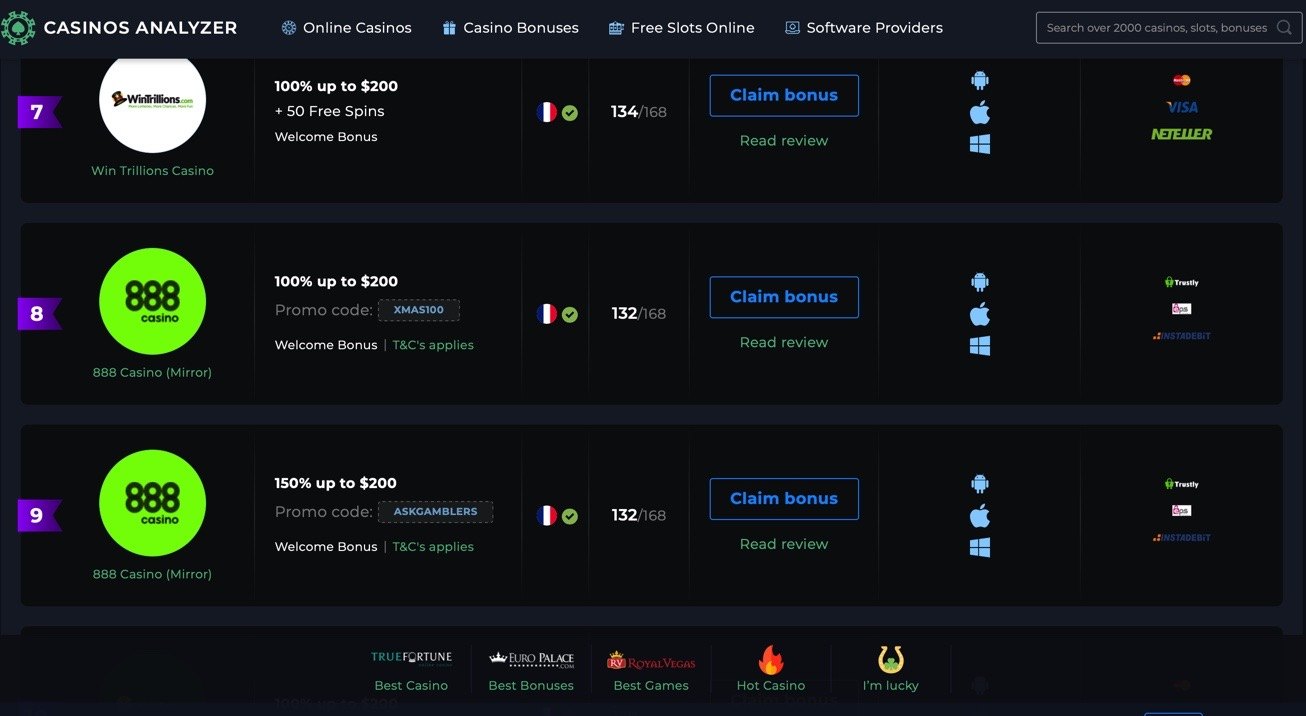Click the 150% up to $200 bonus title
This screenshot has height=716, width=1306.
[336, 484]
